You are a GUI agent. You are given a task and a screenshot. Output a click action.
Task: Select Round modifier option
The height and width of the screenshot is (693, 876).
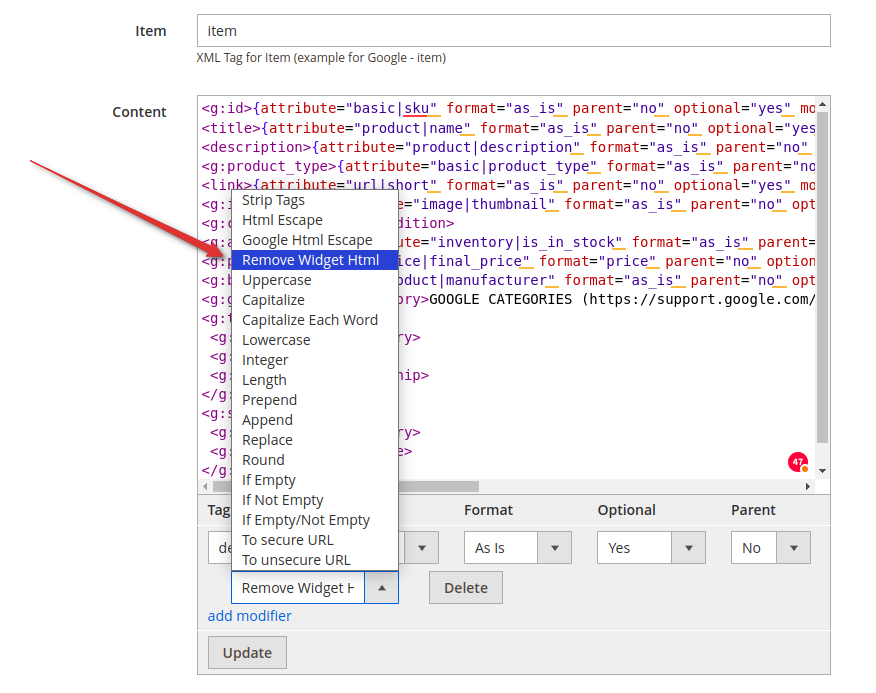click(315, 460)
